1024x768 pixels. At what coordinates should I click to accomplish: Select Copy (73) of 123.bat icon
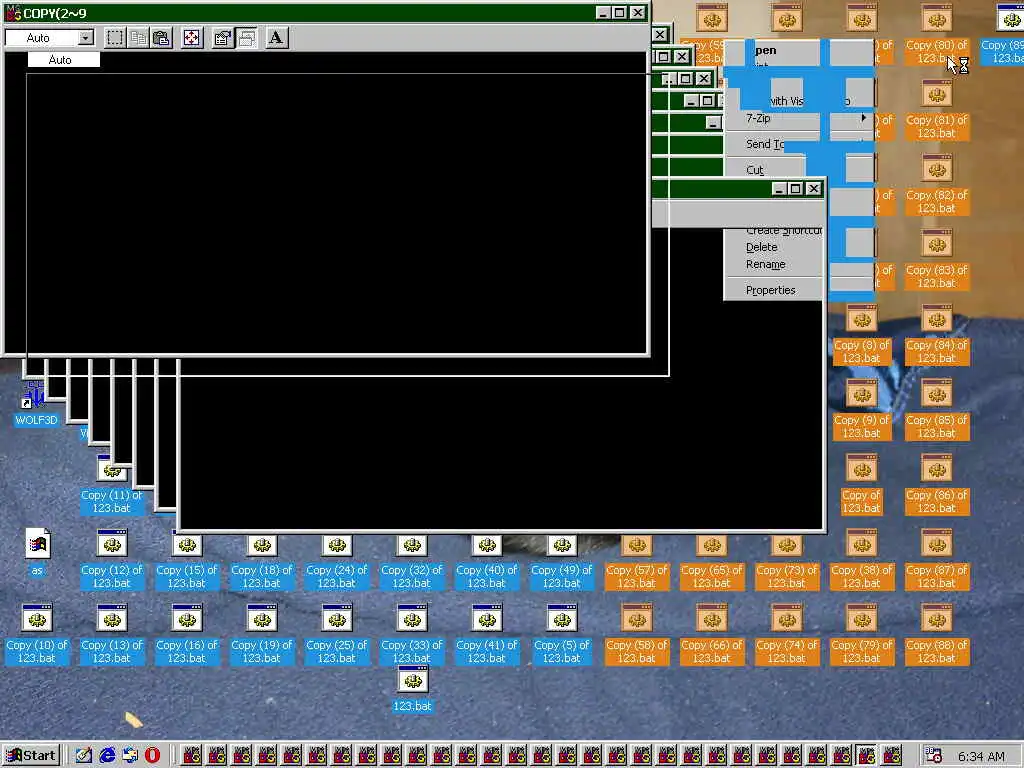coord(787,563)
